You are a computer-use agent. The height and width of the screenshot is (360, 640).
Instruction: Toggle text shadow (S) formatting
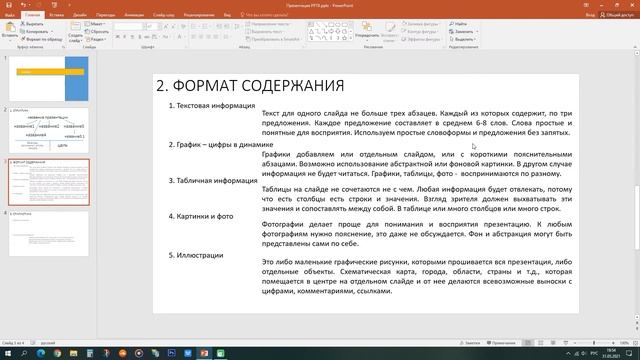tap(140, 37)
